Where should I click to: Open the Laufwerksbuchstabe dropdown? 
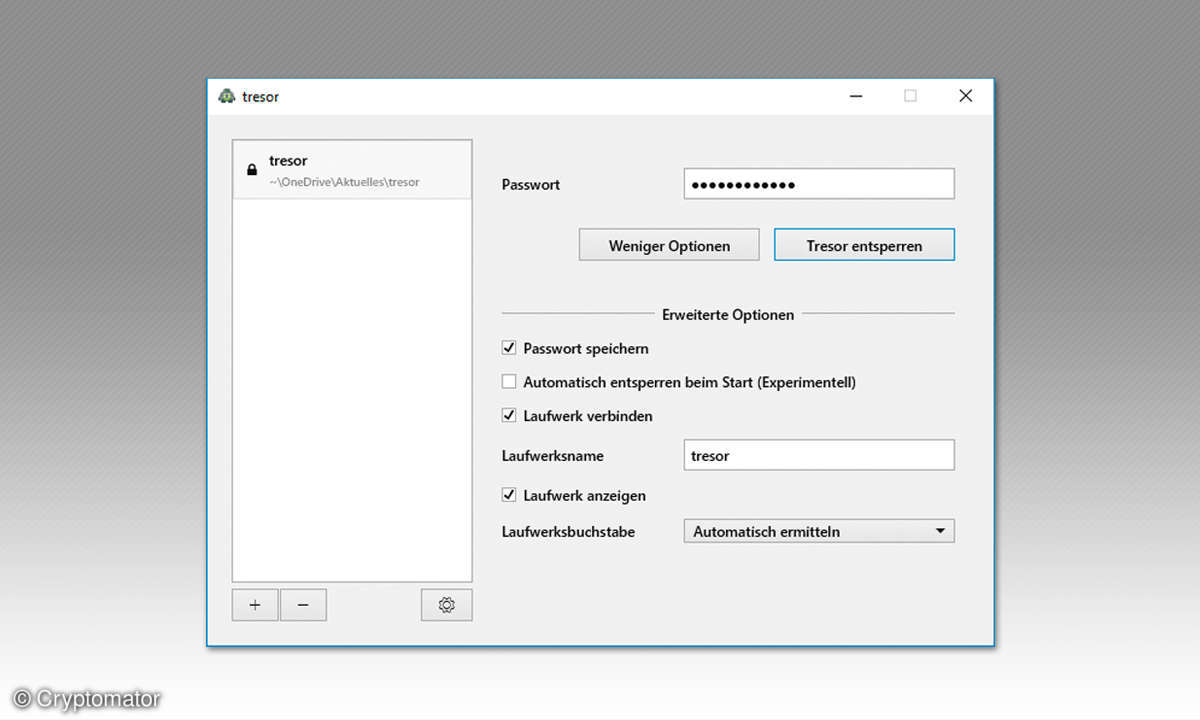point(818,531)
